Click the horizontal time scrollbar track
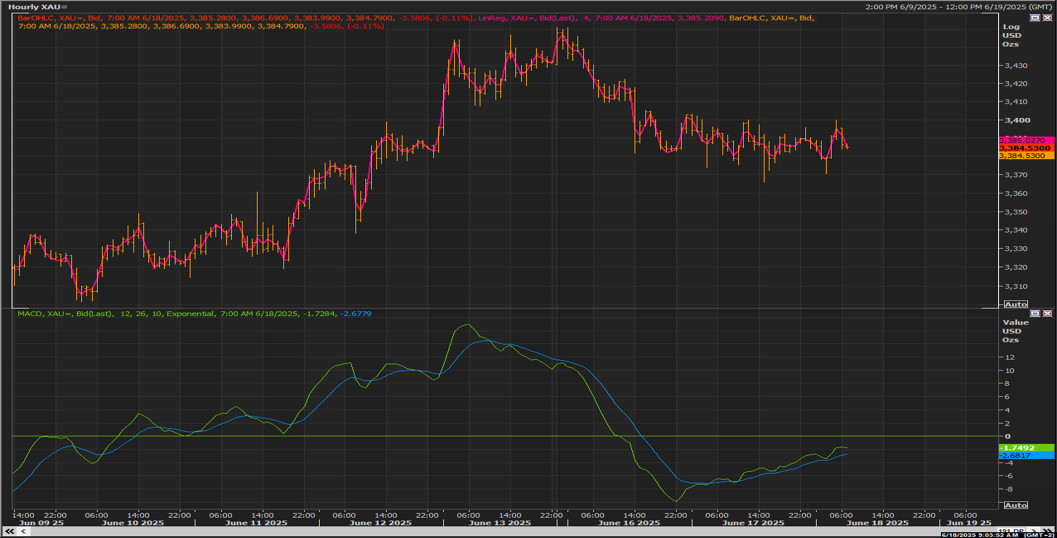This screenshot has height=538, width=1057. pos(512,531)
